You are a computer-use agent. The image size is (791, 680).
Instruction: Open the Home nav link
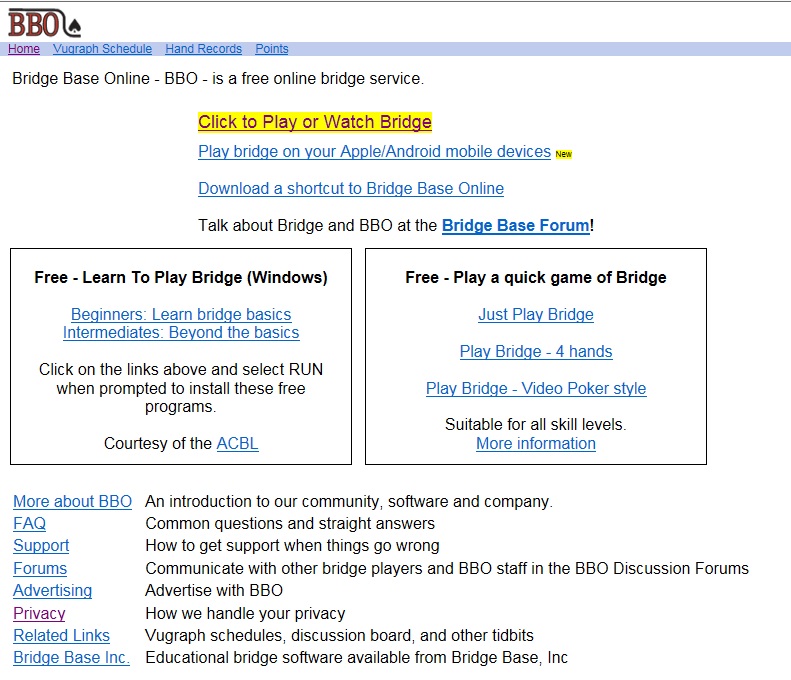click(x=24, y=49)
